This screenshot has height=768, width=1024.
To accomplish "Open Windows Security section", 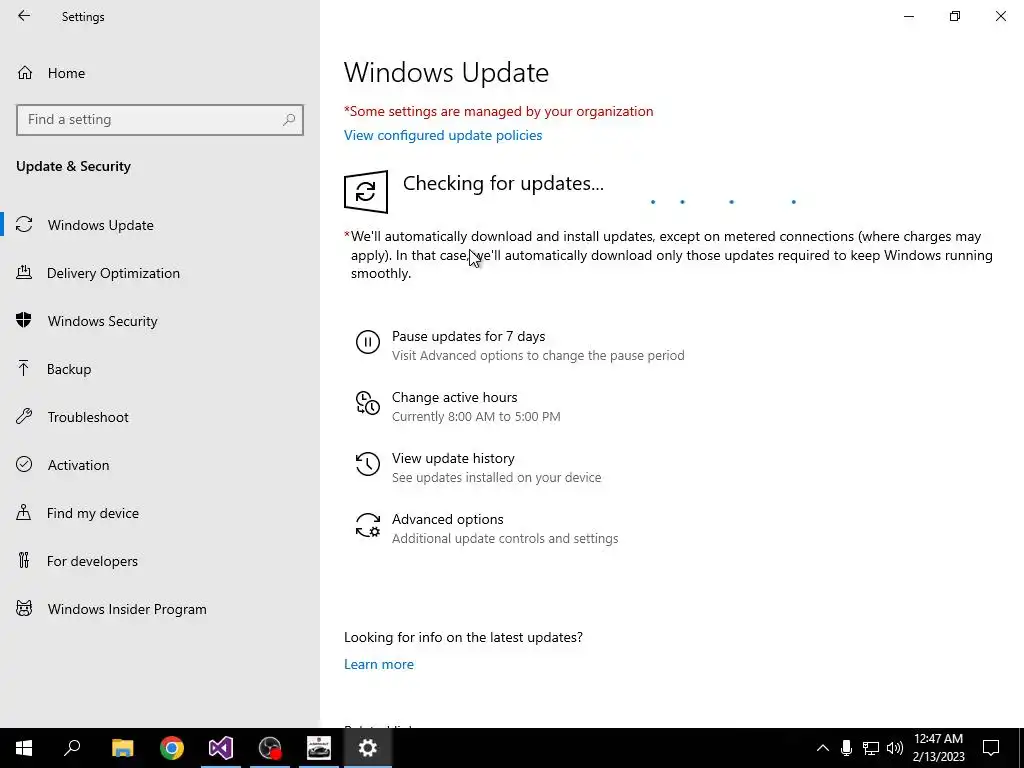I will (160, 321).
